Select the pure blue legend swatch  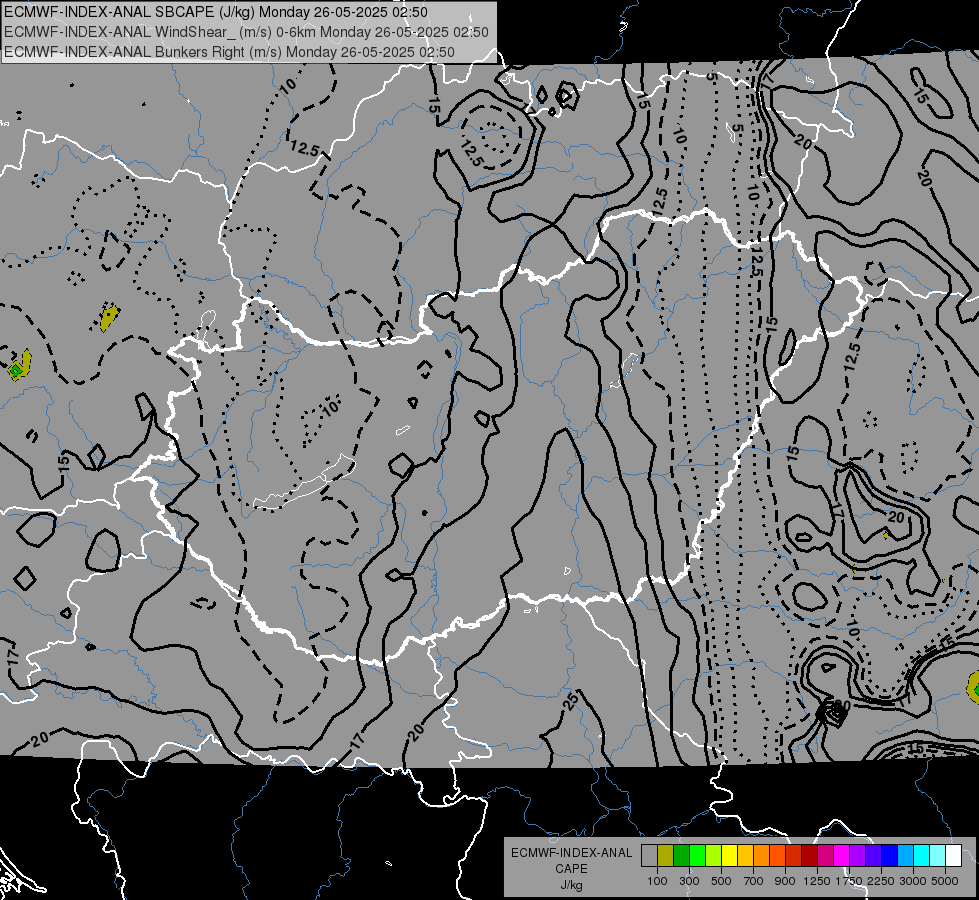890,855
